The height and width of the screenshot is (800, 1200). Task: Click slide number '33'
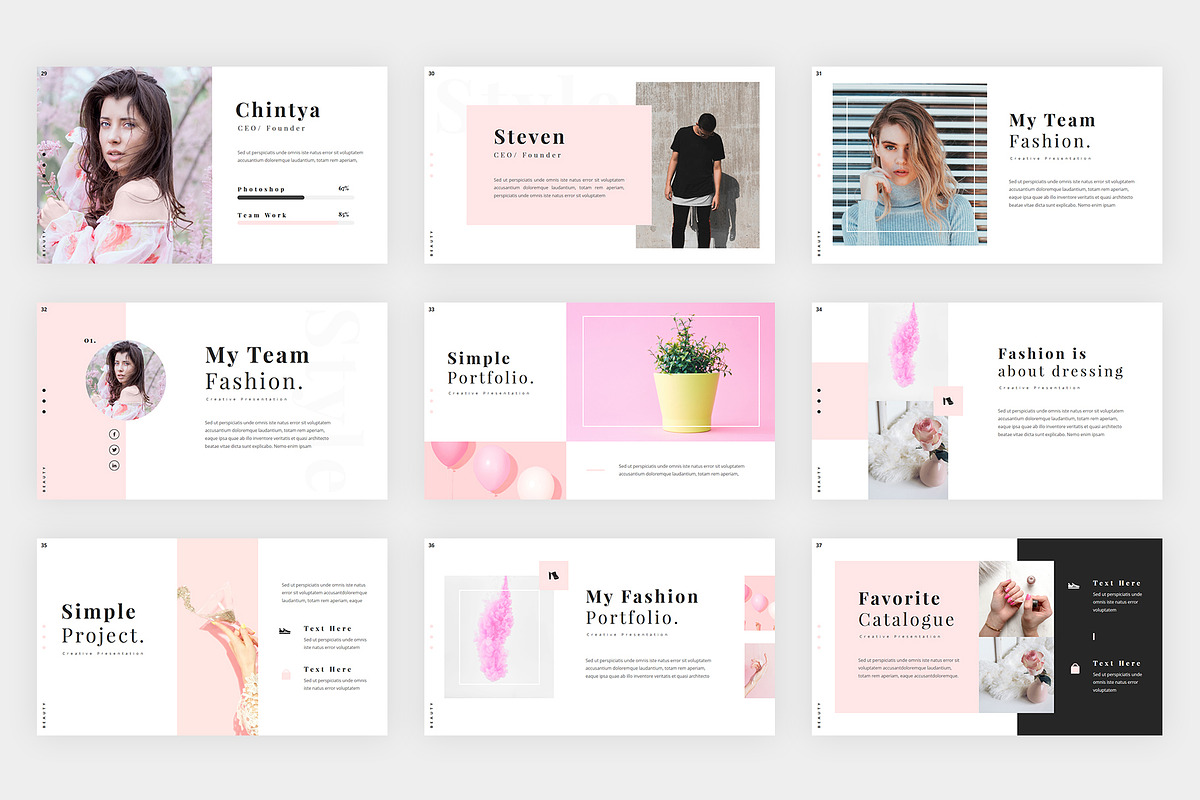431,309
